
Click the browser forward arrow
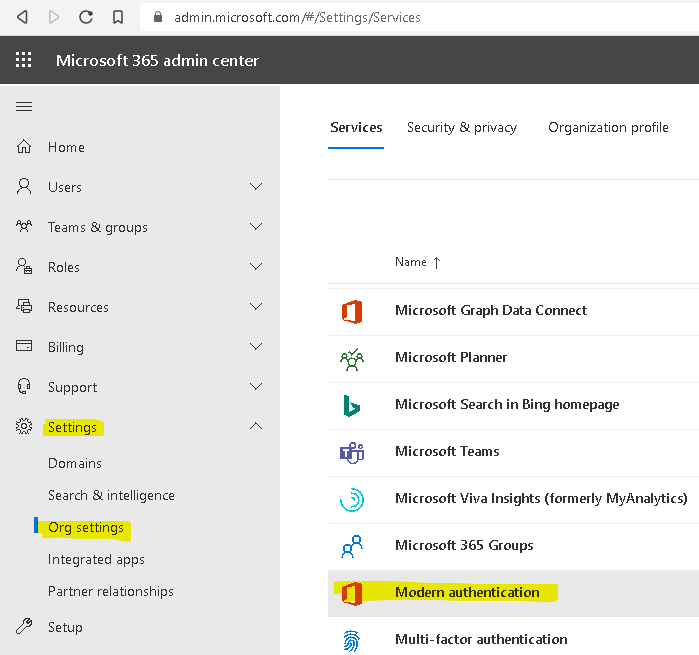pyautogui.click(x=53, y=17)
